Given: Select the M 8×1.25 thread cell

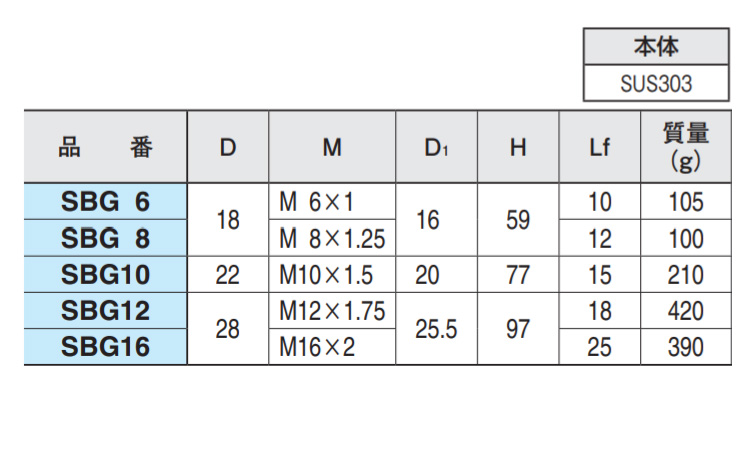Looking at the screenshot, I should [x=332, y=238].
